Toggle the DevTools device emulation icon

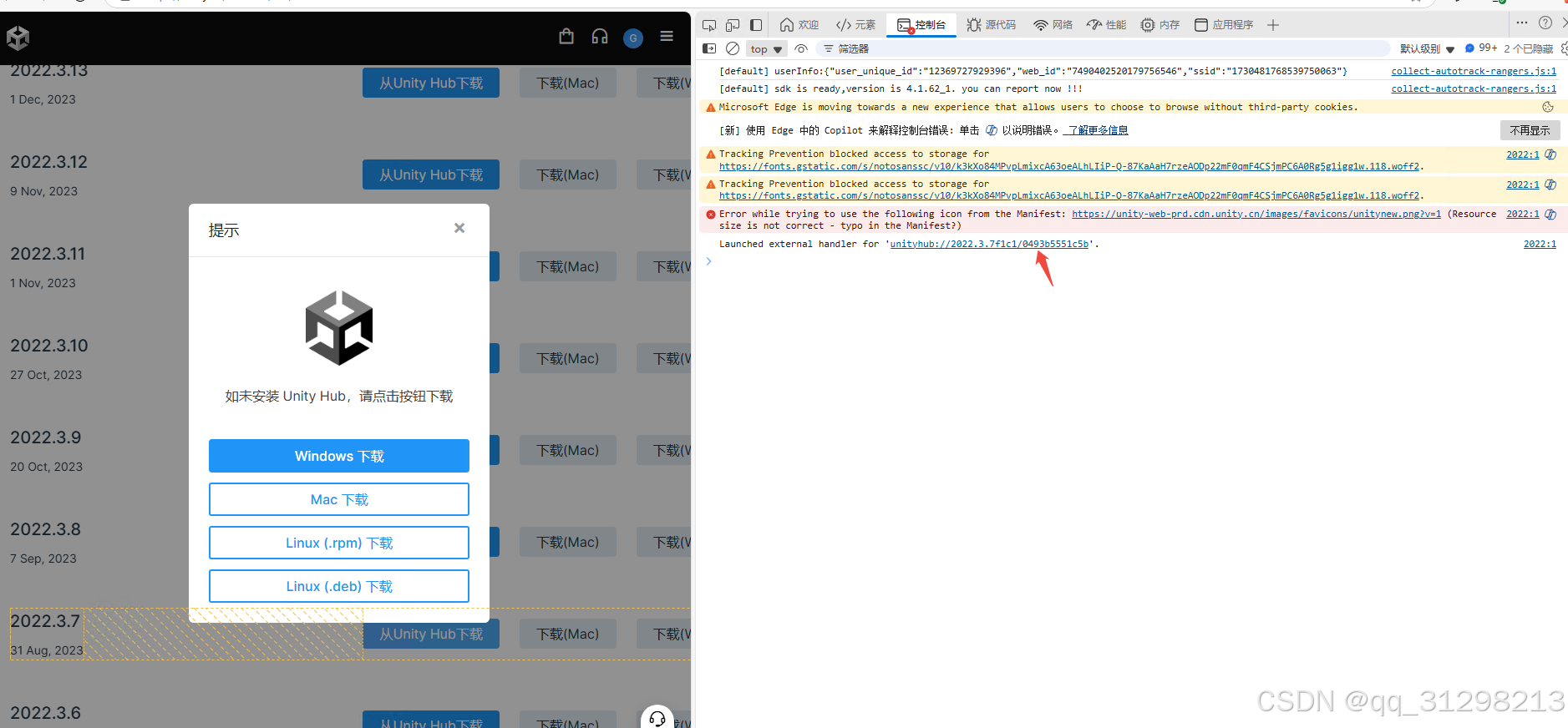[x=733, y=25]
